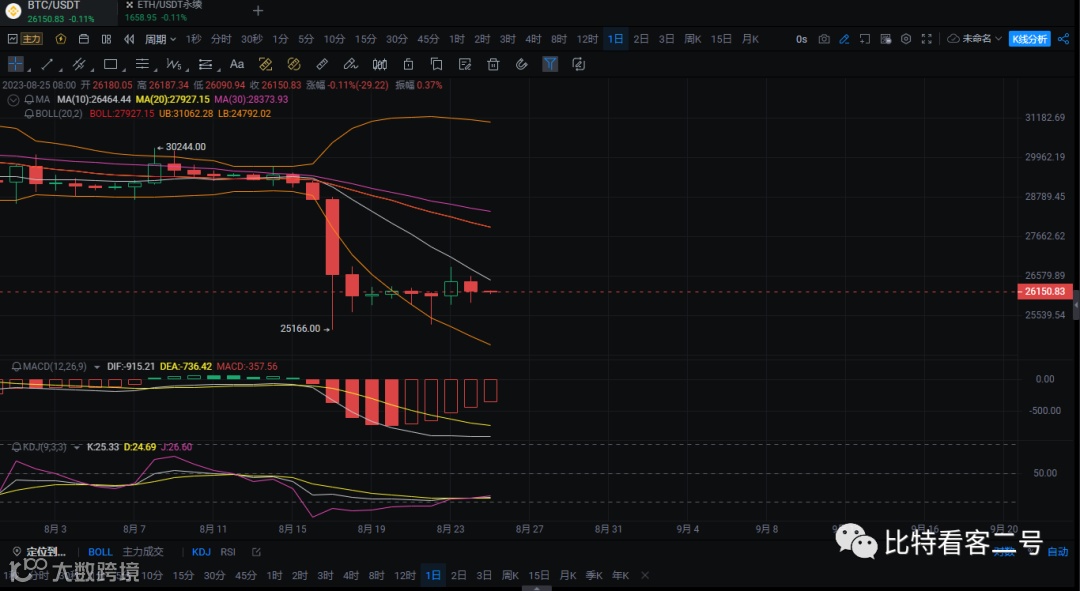The image size is (1080, 591).
Task: Select the parallel channel tool
Action: (79, 65)
